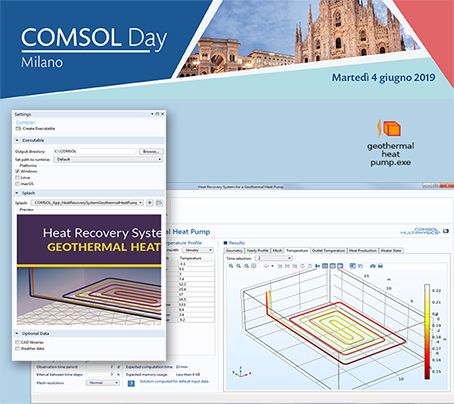Uncheck the Windows platform checkbox

tap(17, 171)
